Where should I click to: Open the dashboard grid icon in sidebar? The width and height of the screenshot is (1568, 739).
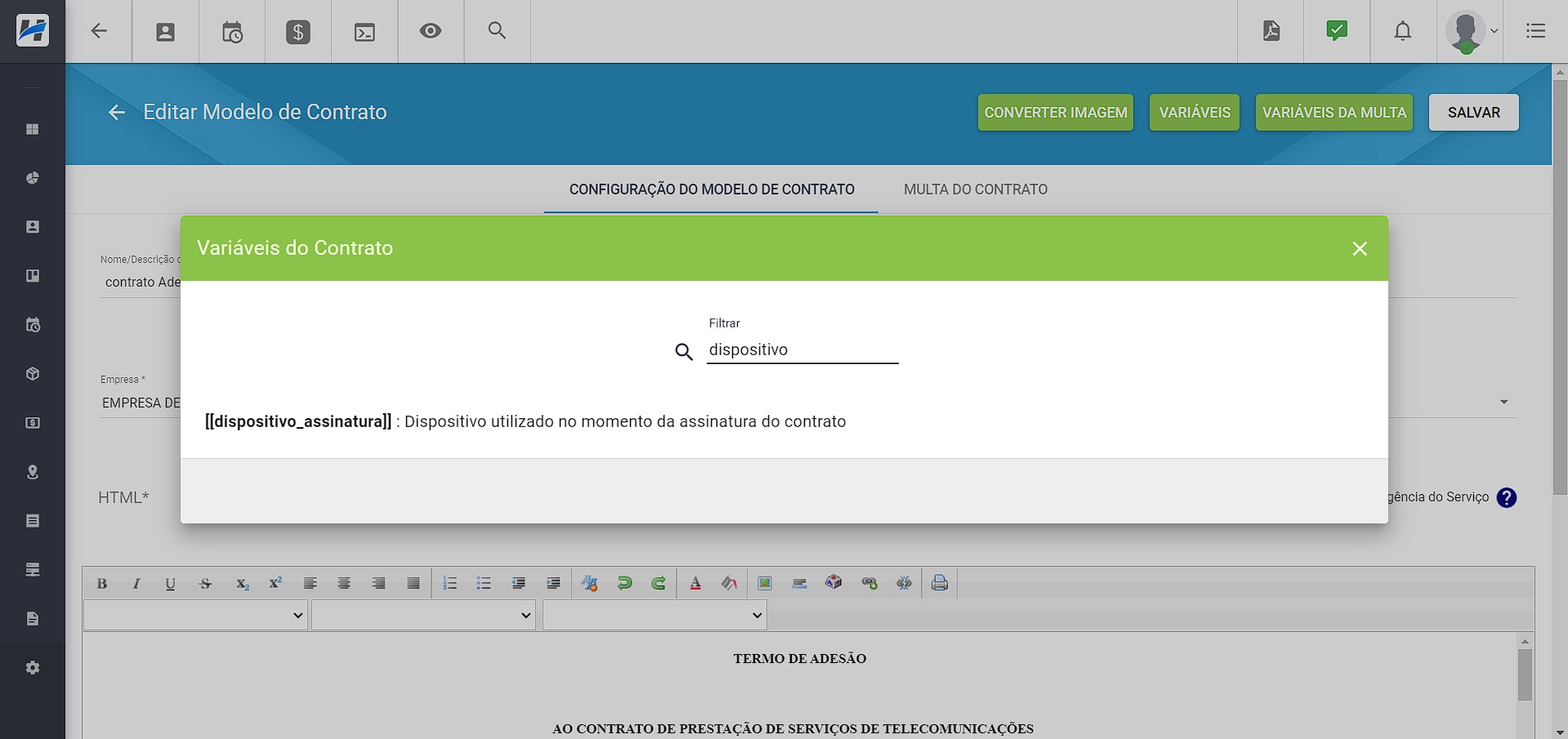[x=33, y=129]
